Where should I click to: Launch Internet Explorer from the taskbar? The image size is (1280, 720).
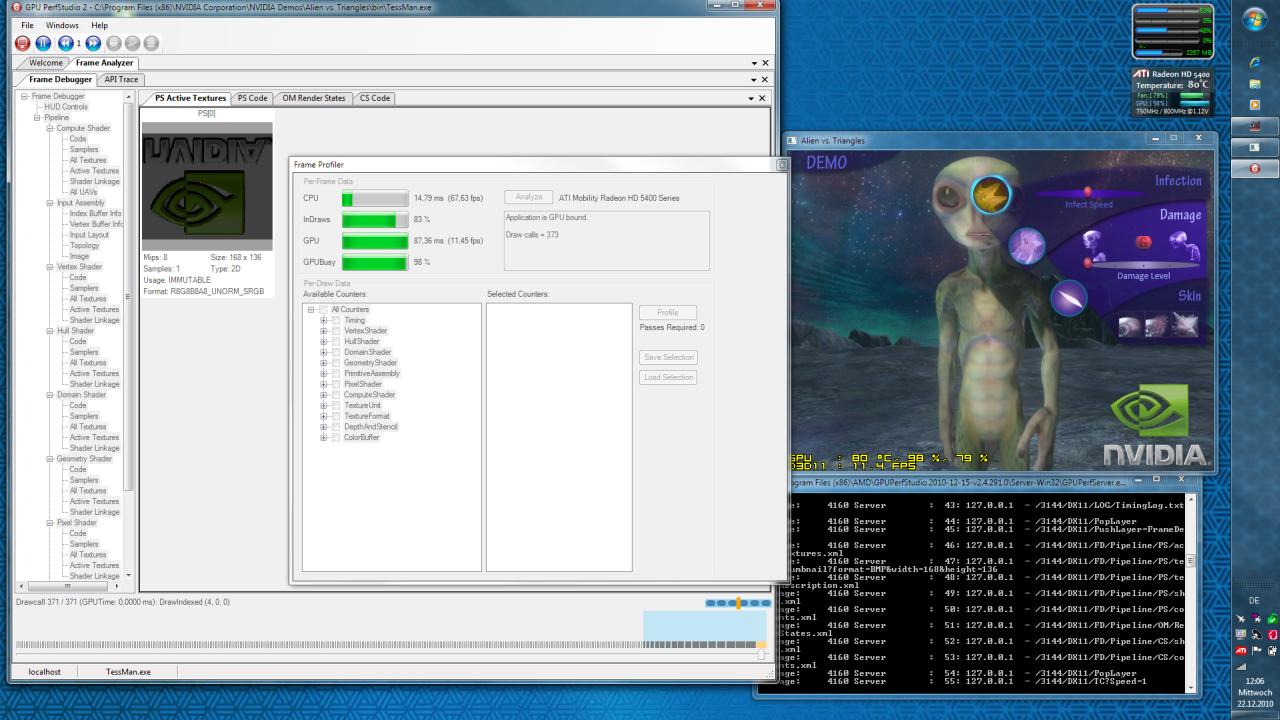(x=1254, y=62)
